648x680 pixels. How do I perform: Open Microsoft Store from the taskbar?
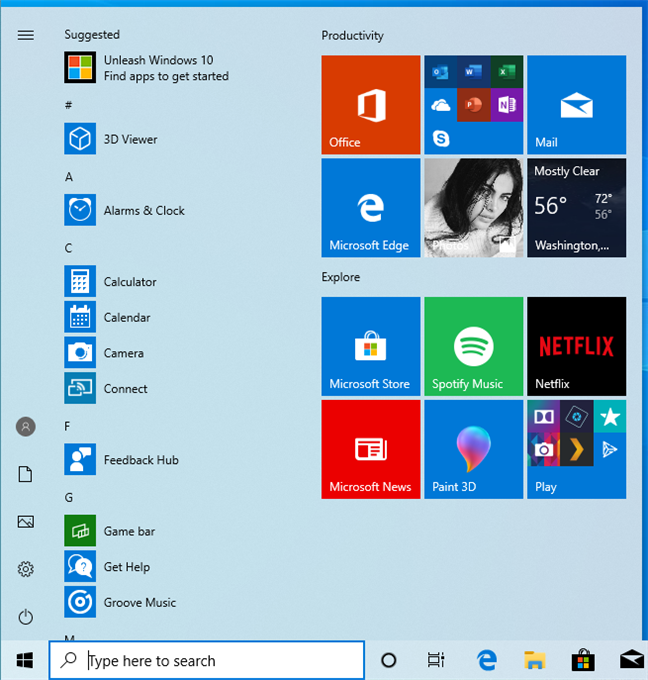point(583,660)
